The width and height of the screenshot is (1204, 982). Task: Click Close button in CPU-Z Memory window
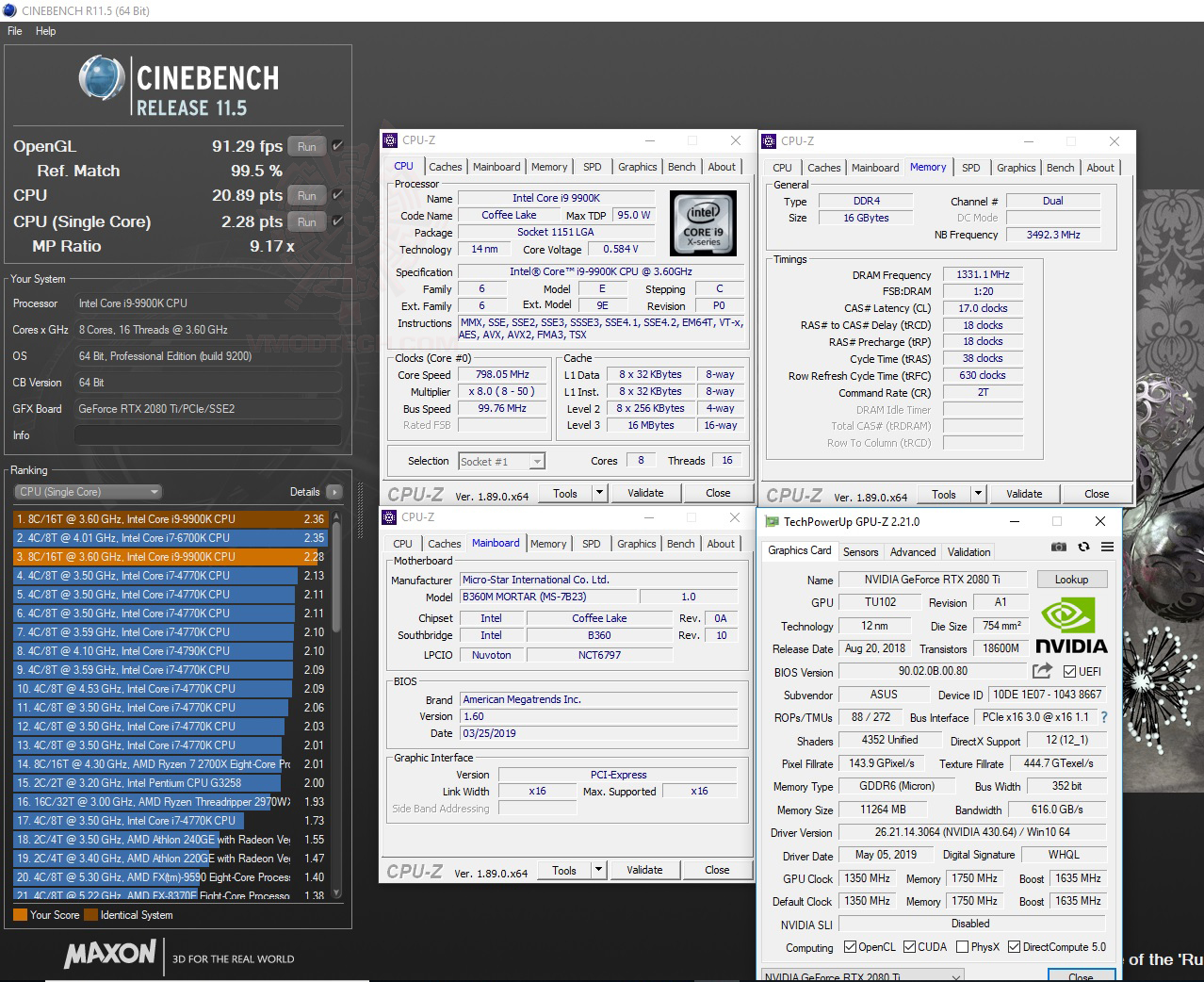[1097, 493]
